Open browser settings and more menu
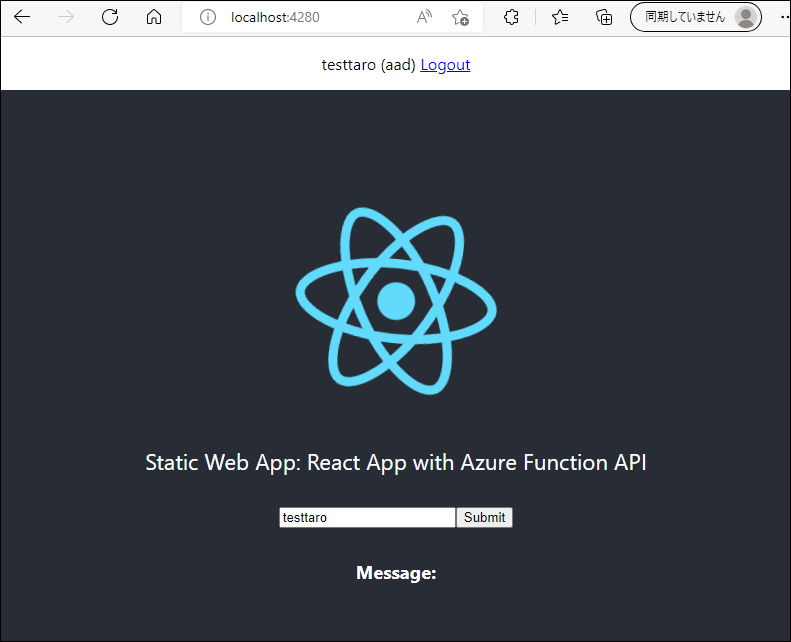 pyautogui.click(x=784, y=17)
